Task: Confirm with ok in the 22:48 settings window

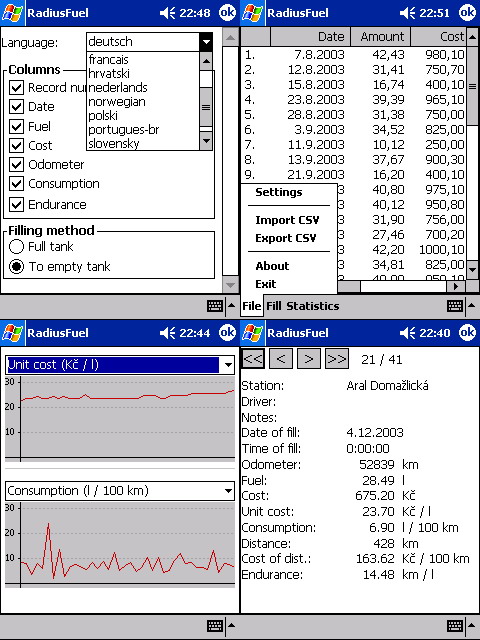Action: (227, 13)
